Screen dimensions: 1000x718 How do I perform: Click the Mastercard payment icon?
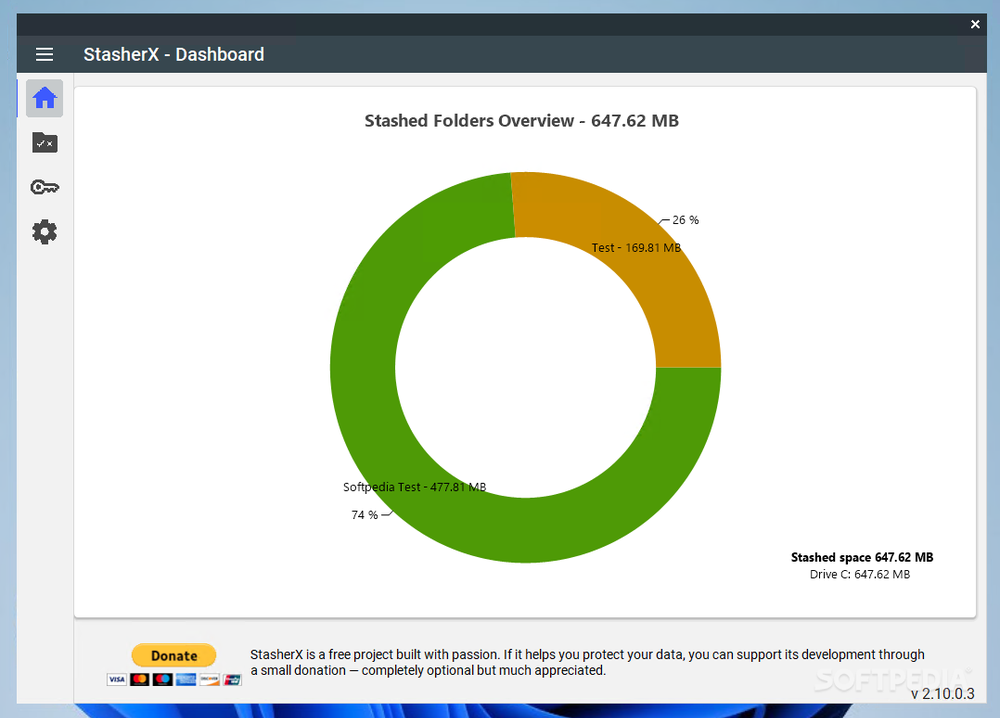click(x=140, y=679)
